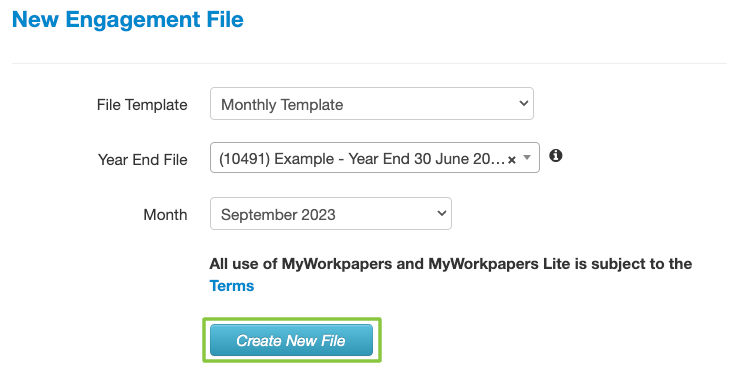The width and height of the screenshot is (736, 368).
Task: Click the September 2023 selected value text
Action: pos(278,215)
